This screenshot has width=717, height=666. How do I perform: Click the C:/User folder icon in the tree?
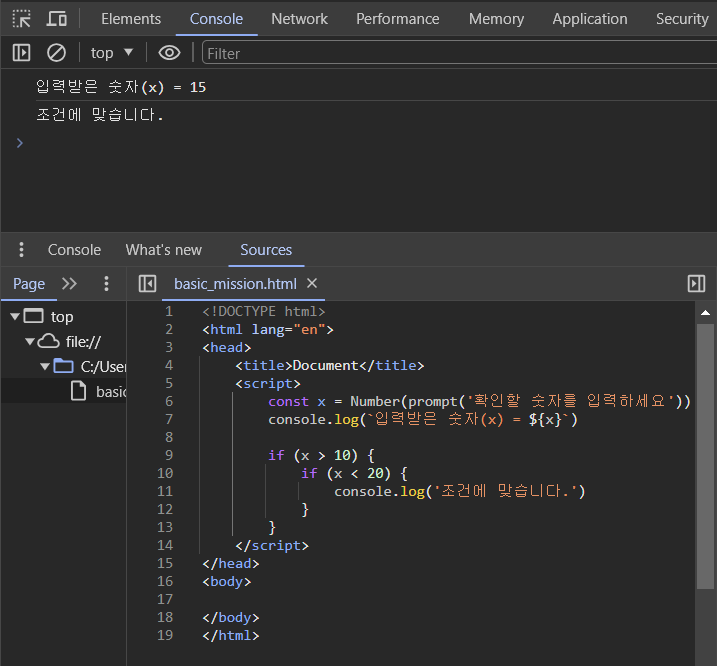click(64, 366)
